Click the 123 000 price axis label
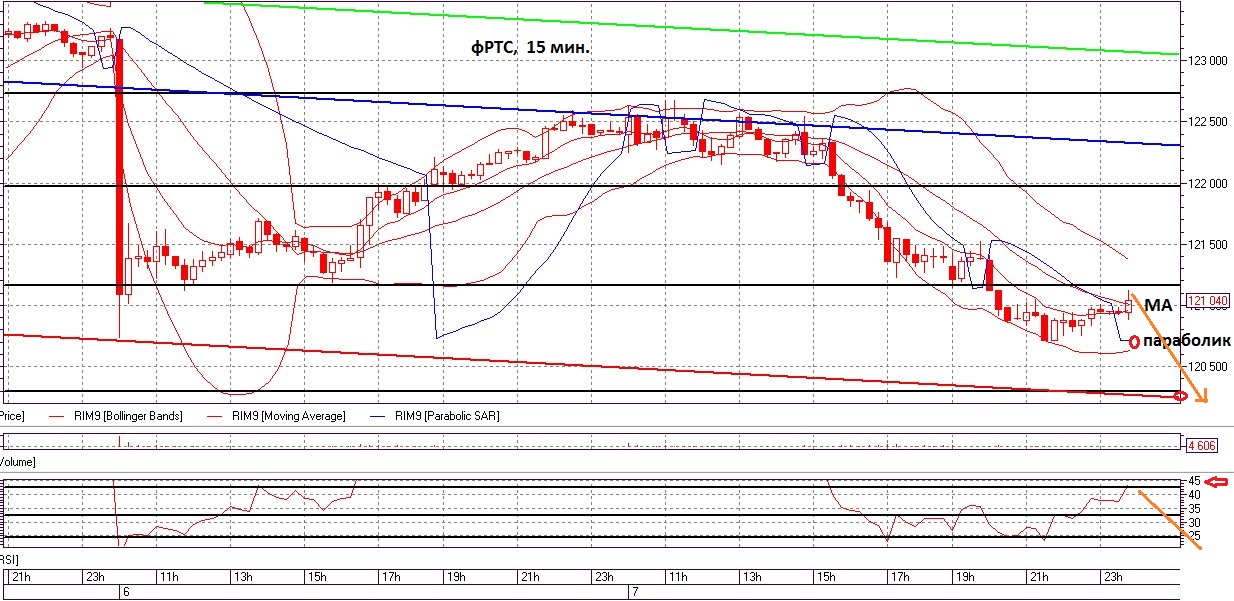Viewport: 1234px width, 601px height. [x=1208, y=61]
